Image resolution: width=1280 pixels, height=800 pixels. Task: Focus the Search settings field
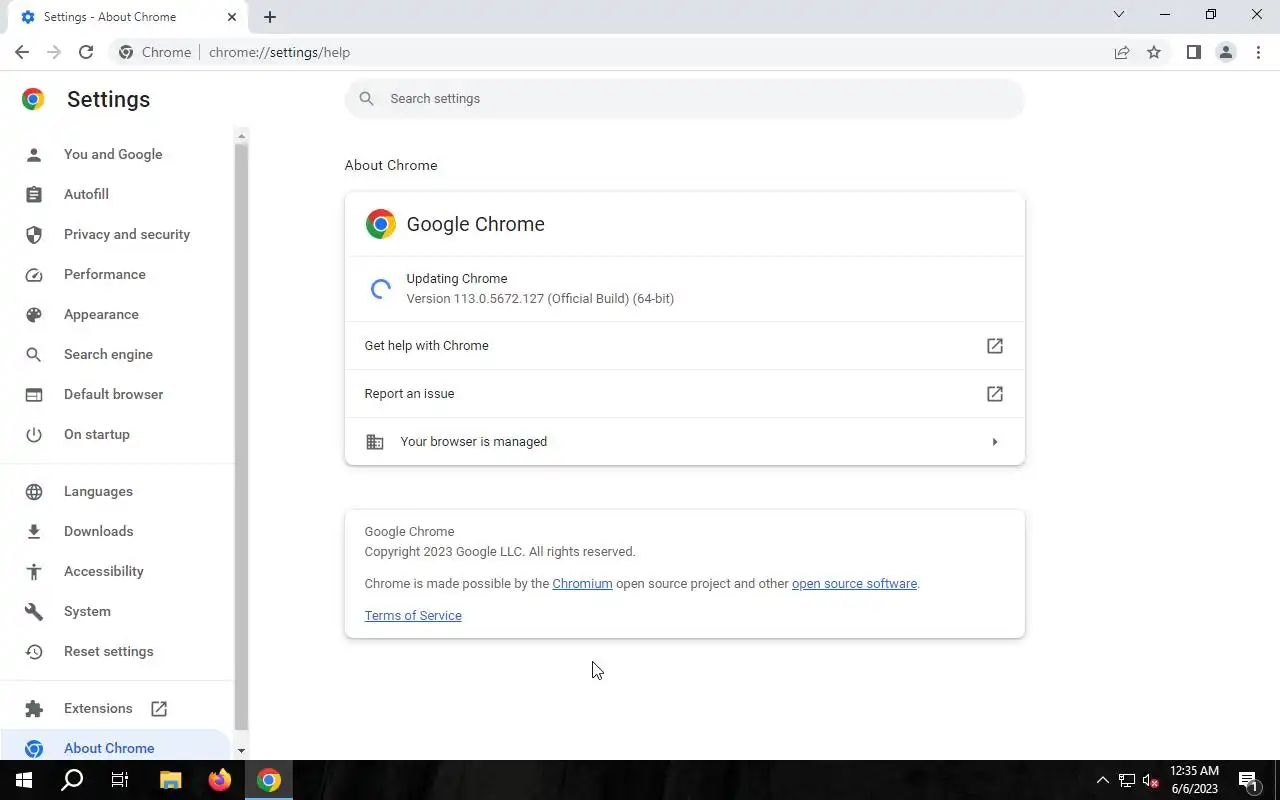point(685,98)
